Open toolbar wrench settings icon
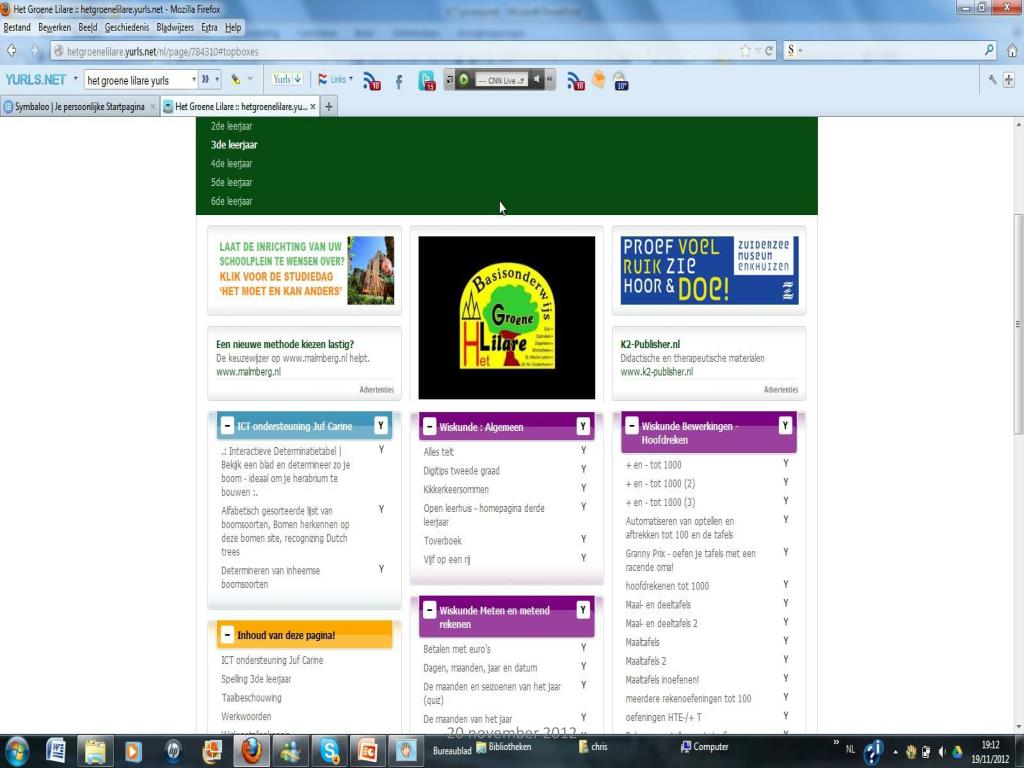1024x768 pixels. point(993,80)
